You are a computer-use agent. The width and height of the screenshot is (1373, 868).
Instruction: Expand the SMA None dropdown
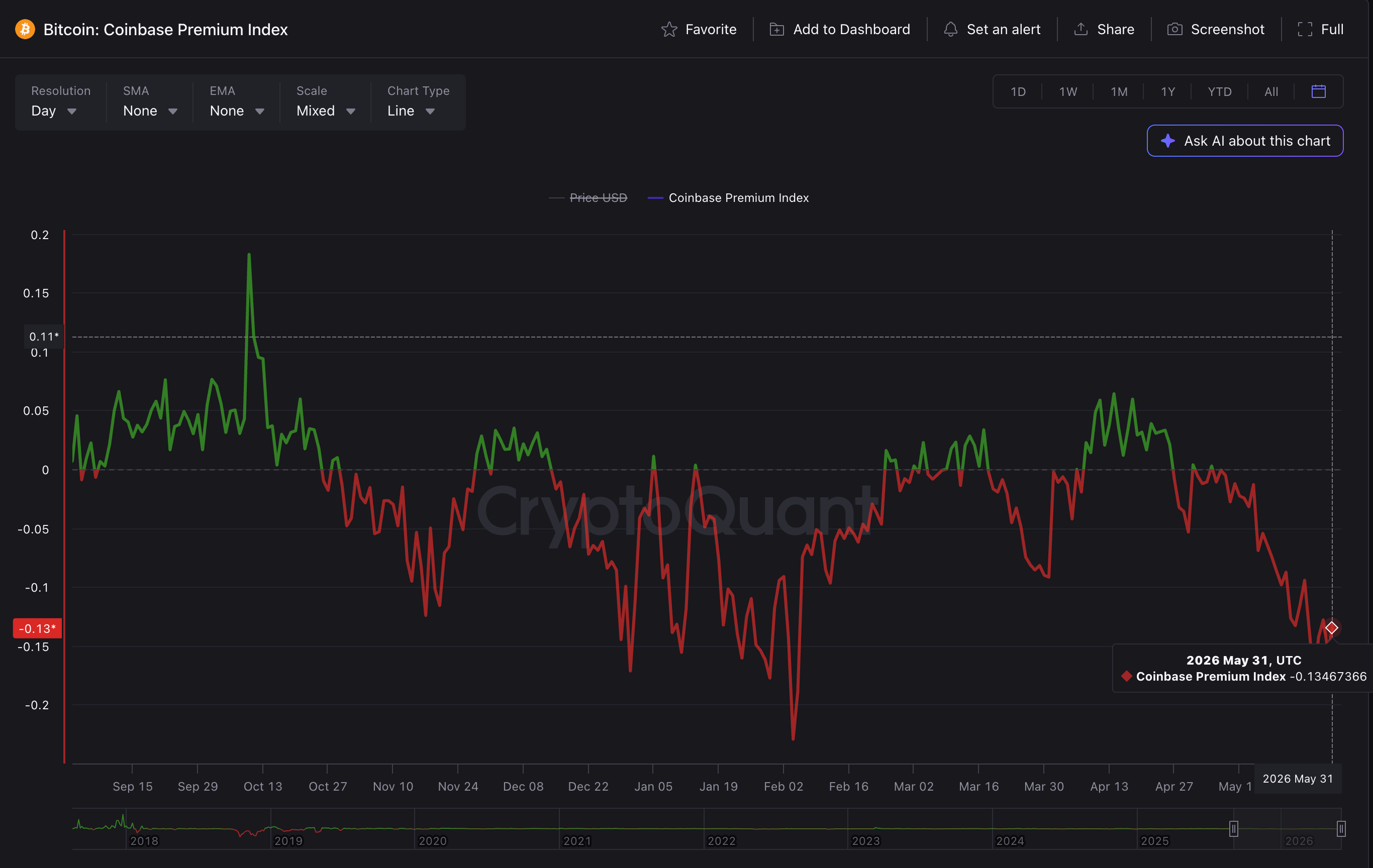pos(151,111)
